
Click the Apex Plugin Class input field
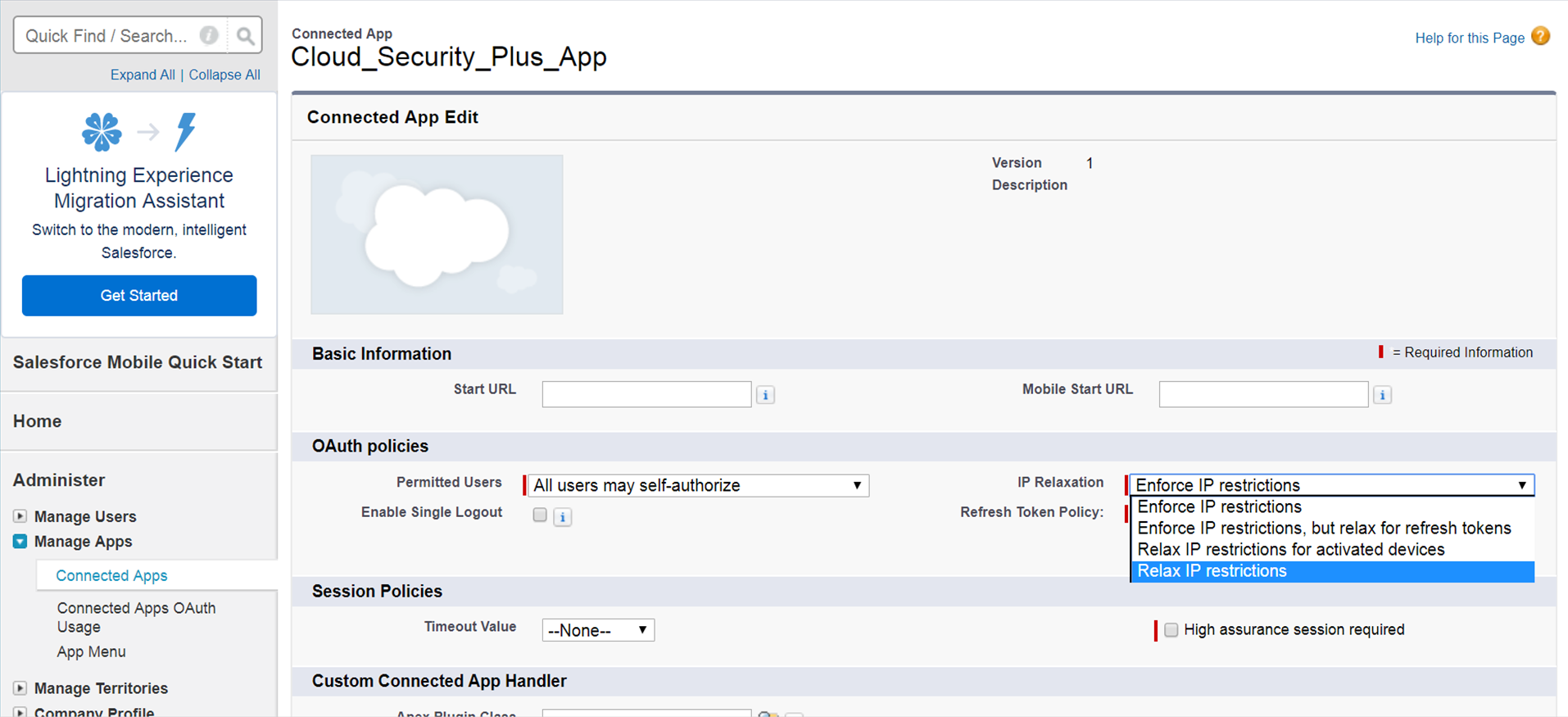pos(646,713)
